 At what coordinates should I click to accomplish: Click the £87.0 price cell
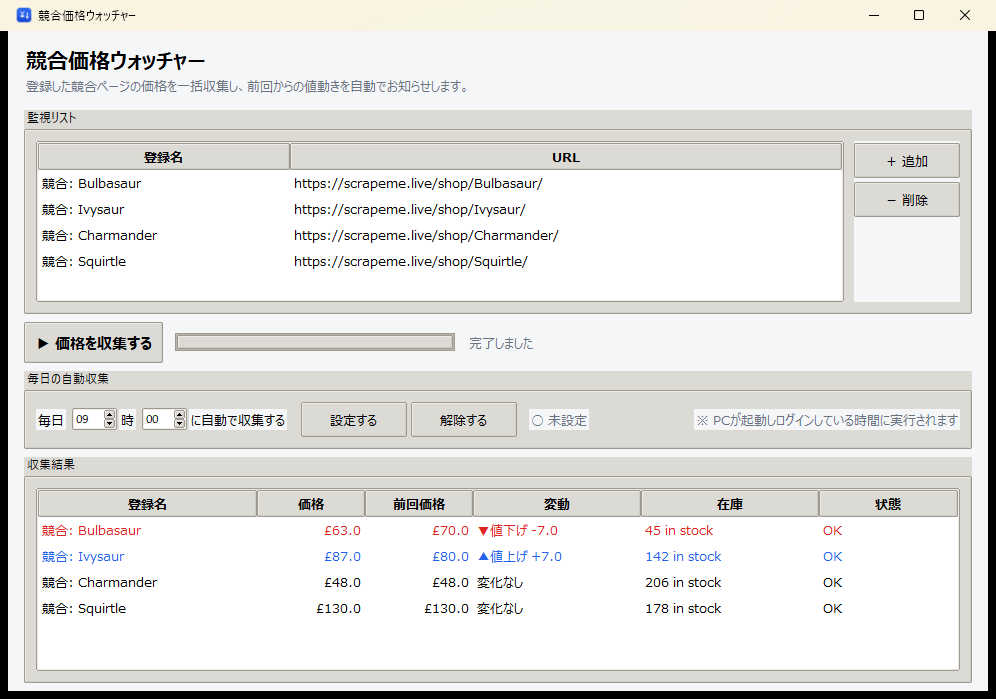click(x=342, y=557)
